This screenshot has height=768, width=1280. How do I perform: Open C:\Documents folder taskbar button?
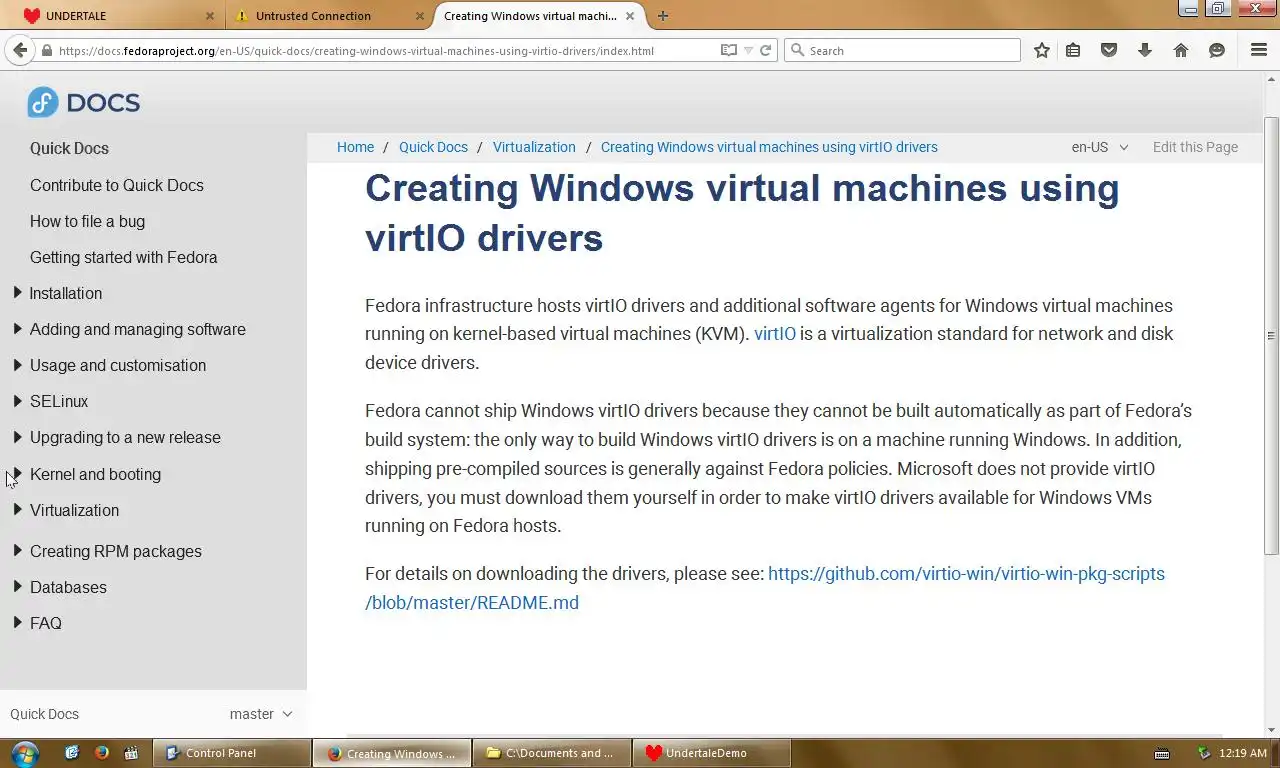pyautogui.click(x=551, y=753)
